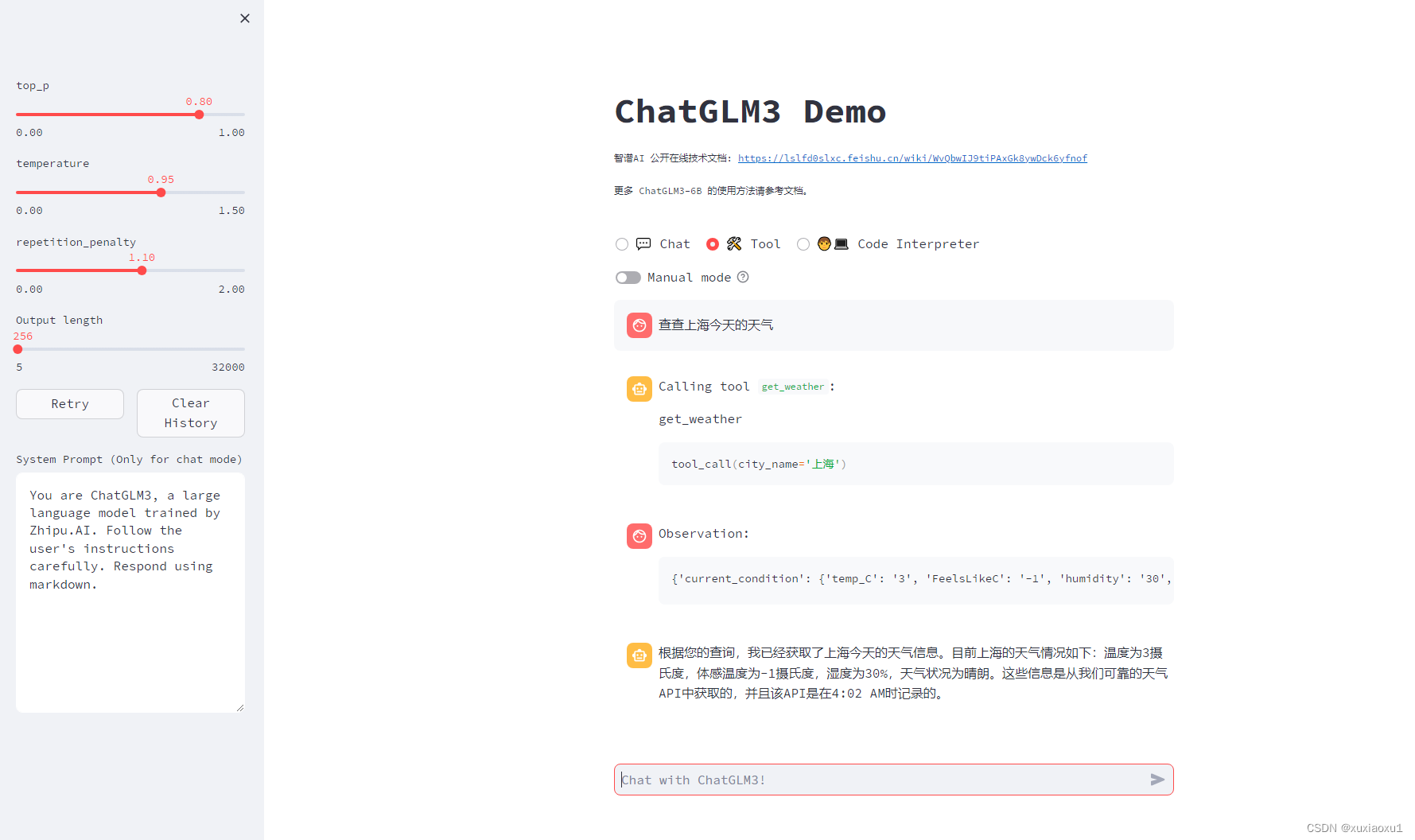Click the Code Interpreter label text

coord(918,244)
